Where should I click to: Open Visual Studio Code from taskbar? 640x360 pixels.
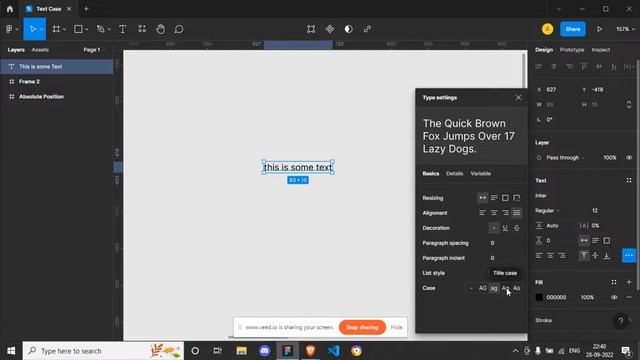coord(333,351)
